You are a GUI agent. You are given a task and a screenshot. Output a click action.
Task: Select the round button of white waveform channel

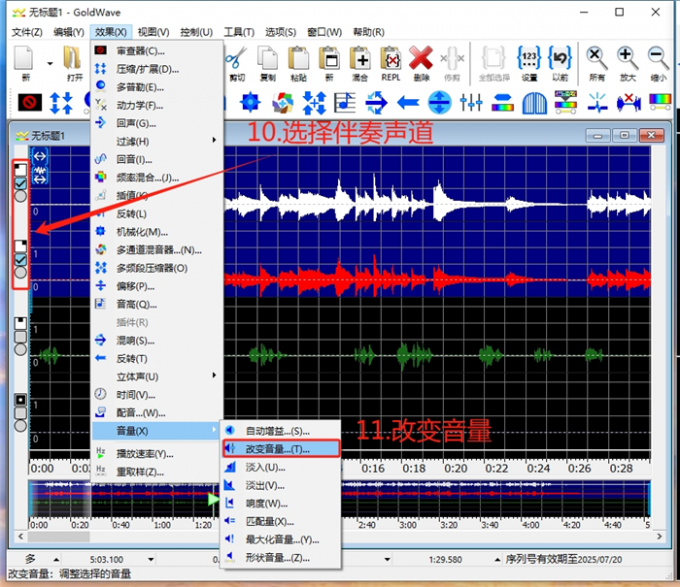[20, 196]
